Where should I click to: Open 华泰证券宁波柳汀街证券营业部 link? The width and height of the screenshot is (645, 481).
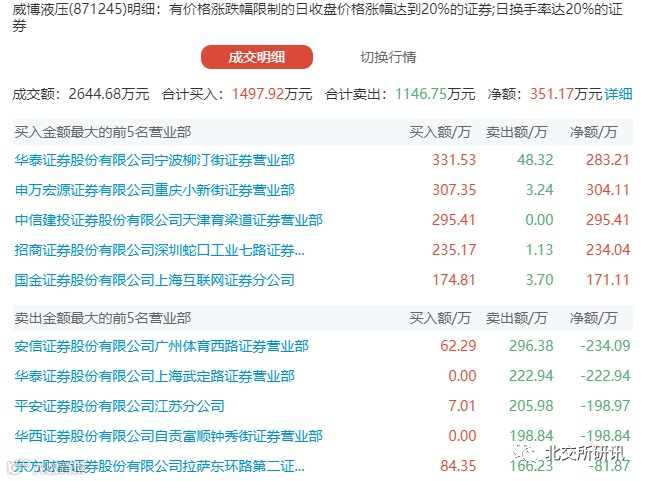coord(155,160)
